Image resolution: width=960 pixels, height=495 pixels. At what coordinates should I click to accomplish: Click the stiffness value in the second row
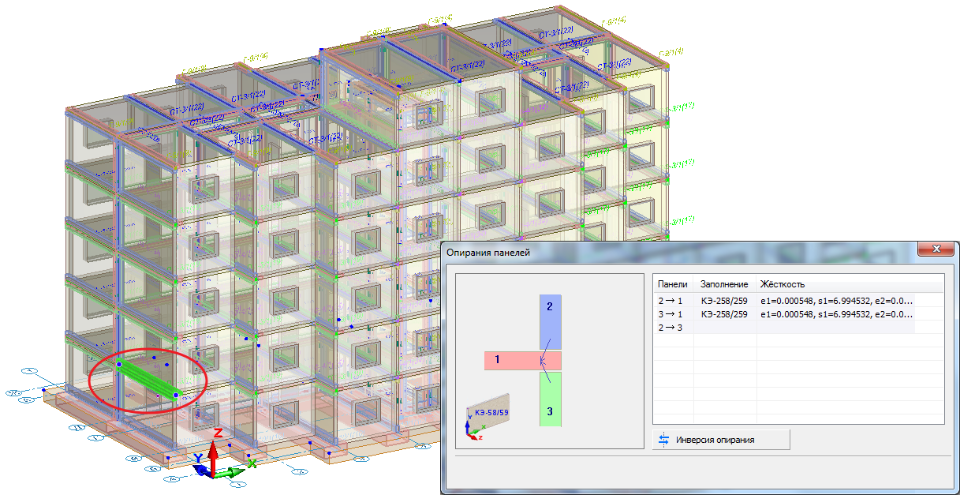coord(836,314)
